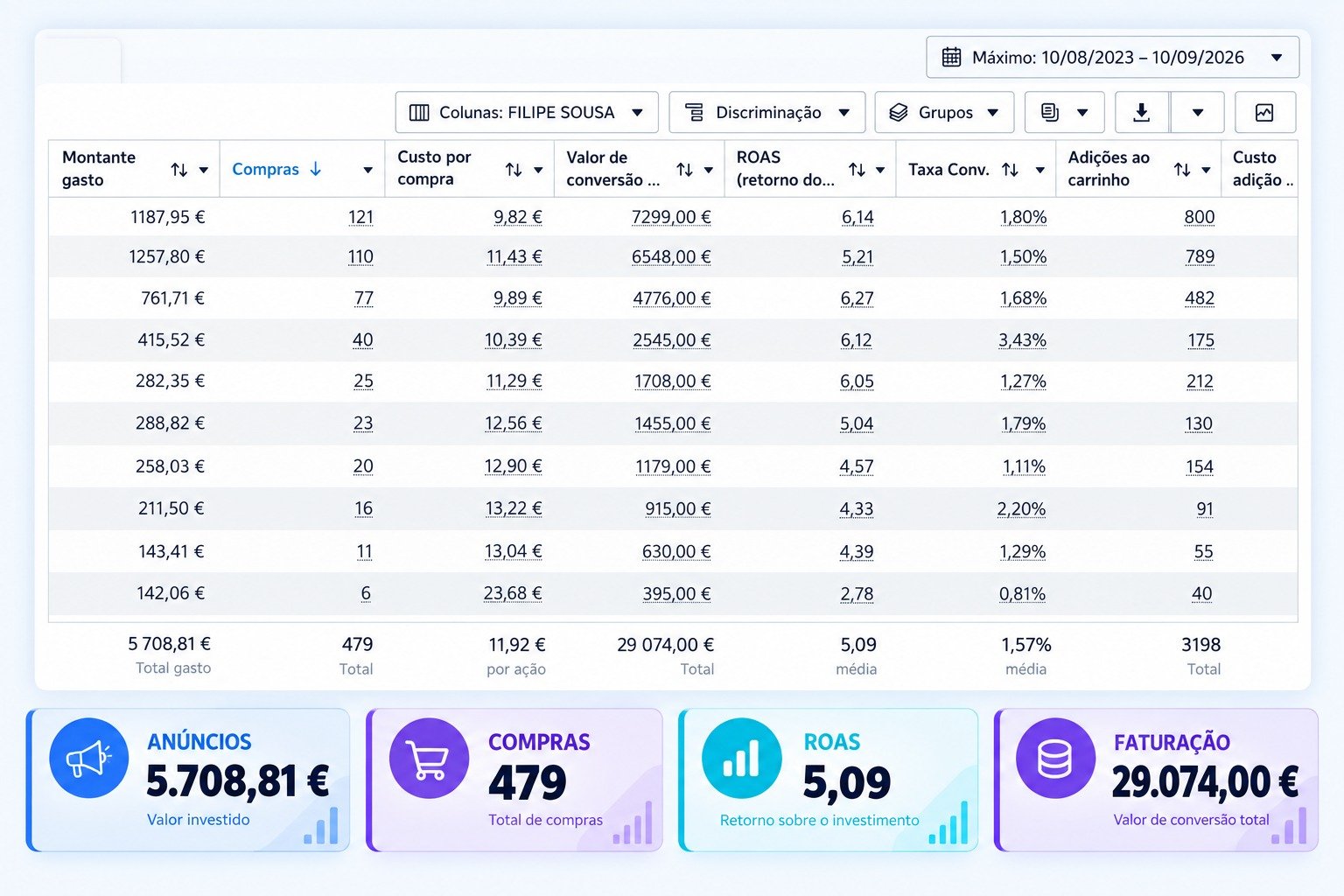Screen dimensions: 1344x896
Task: Open Adições ao carrinho column menu arrow
Action: click(1206, 171)
